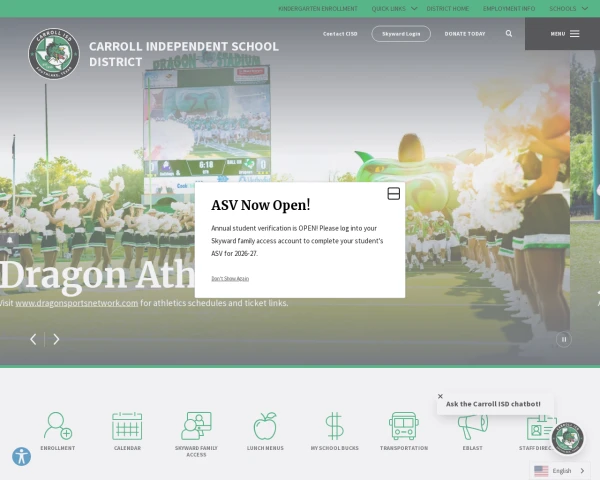
Task: Open dragonsportsnetwork.com link
Action: (x=77, y=303)
